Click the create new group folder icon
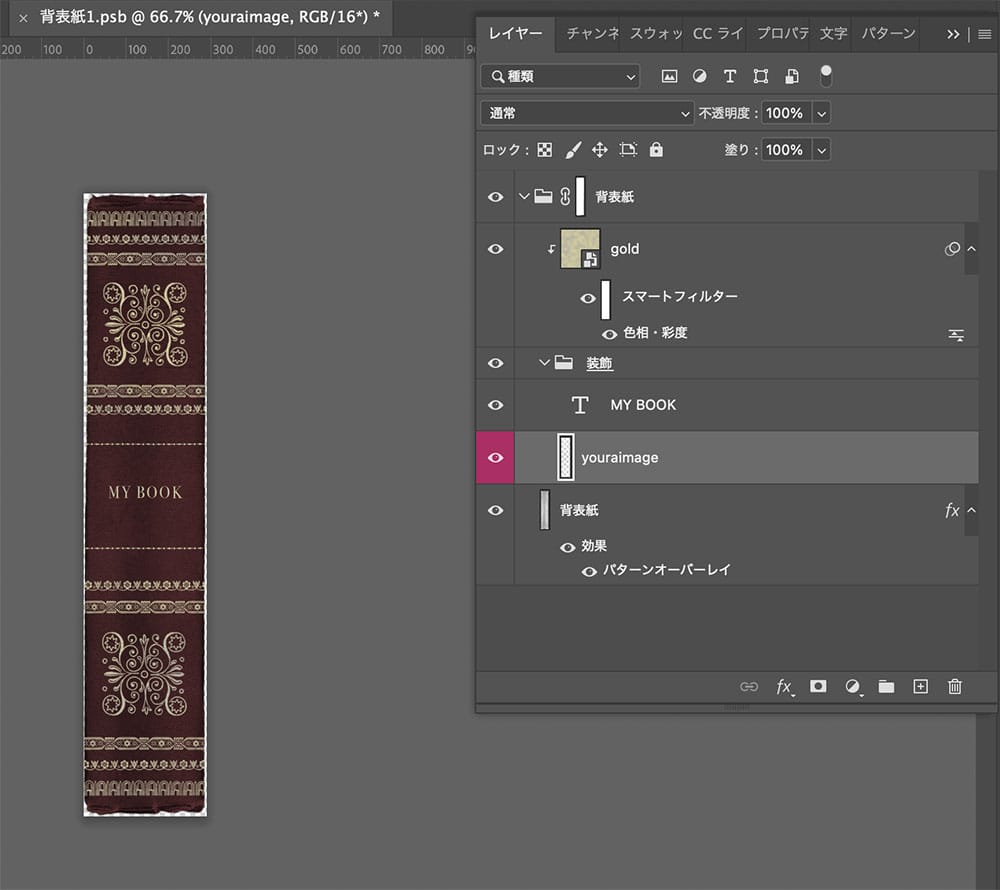Viewport: 1000px width, 890px height. tap(886, 686)
